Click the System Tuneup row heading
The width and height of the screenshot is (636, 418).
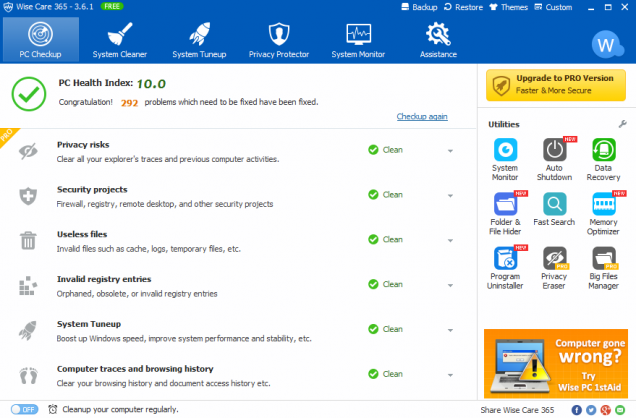(x=89, y=324)
